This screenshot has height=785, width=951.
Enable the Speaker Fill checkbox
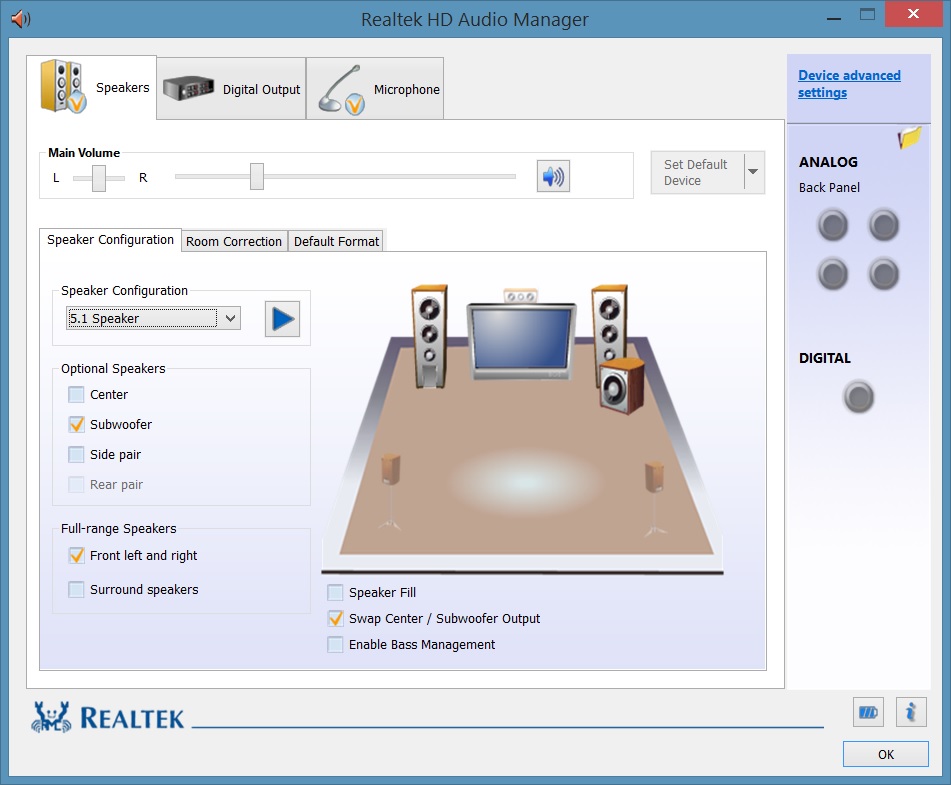[x=335, y=593]
